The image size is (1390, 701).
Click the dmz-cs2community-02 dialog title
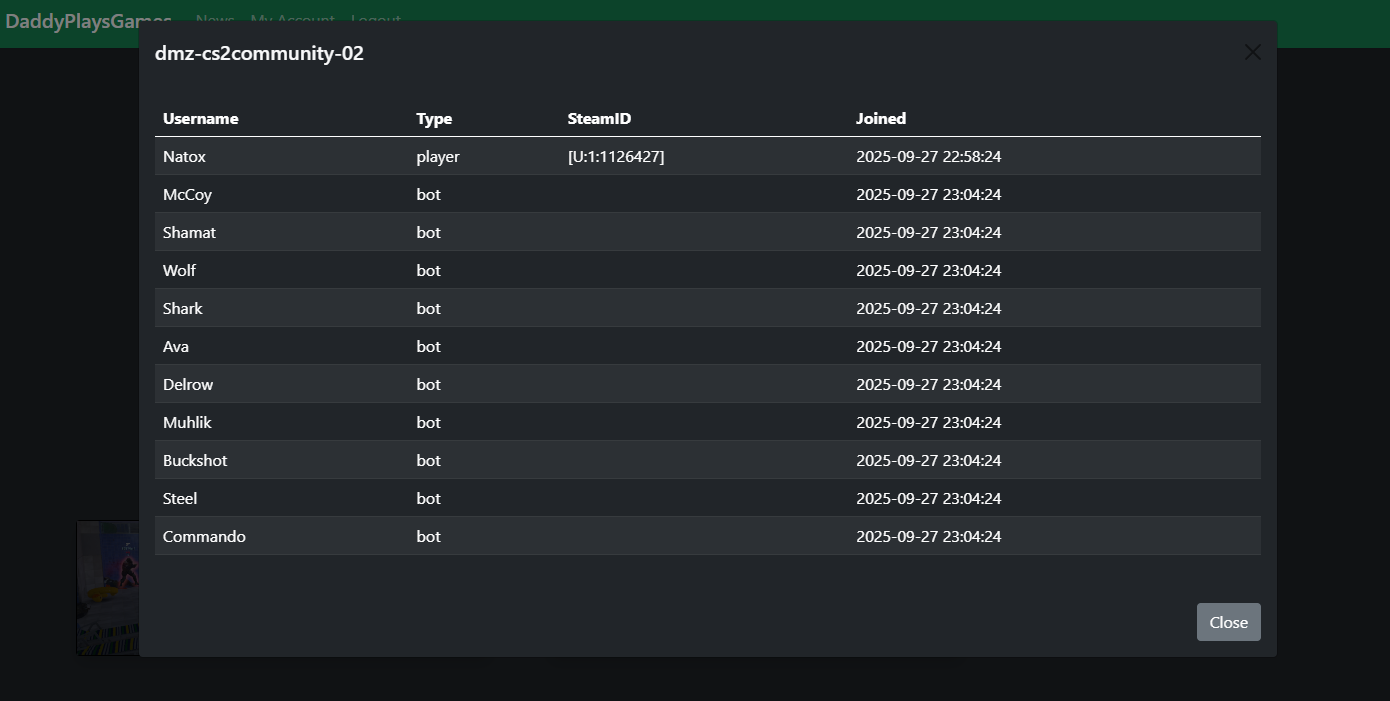[259, 53]
